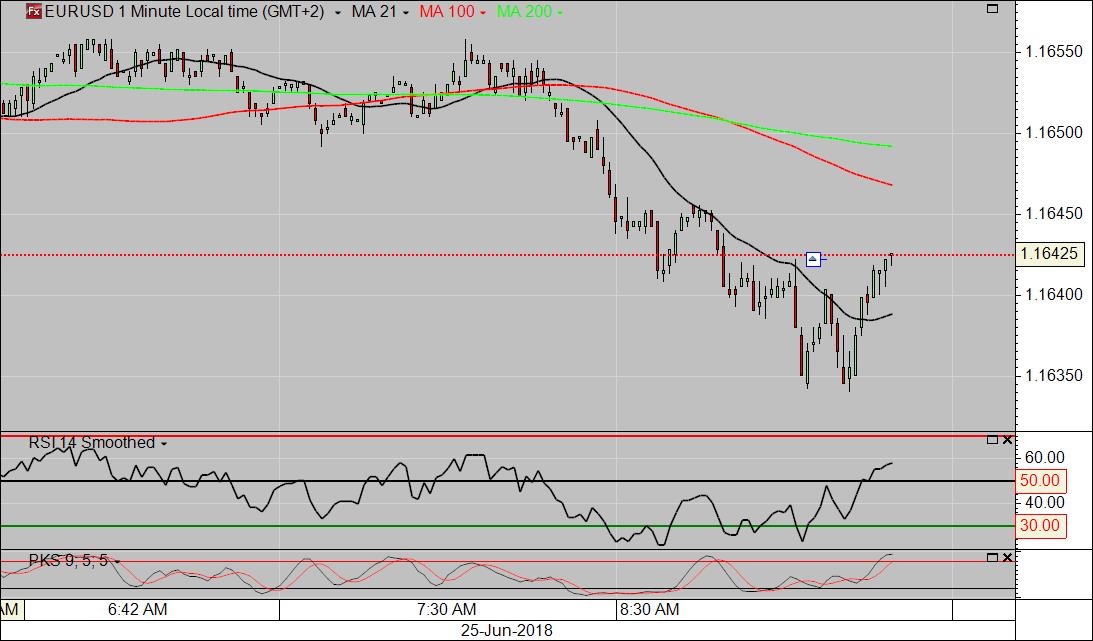This screenshot has height=641, width=1093.
Task: Select the 30.00 RSI level label
Action: (x=1039, y=526)
